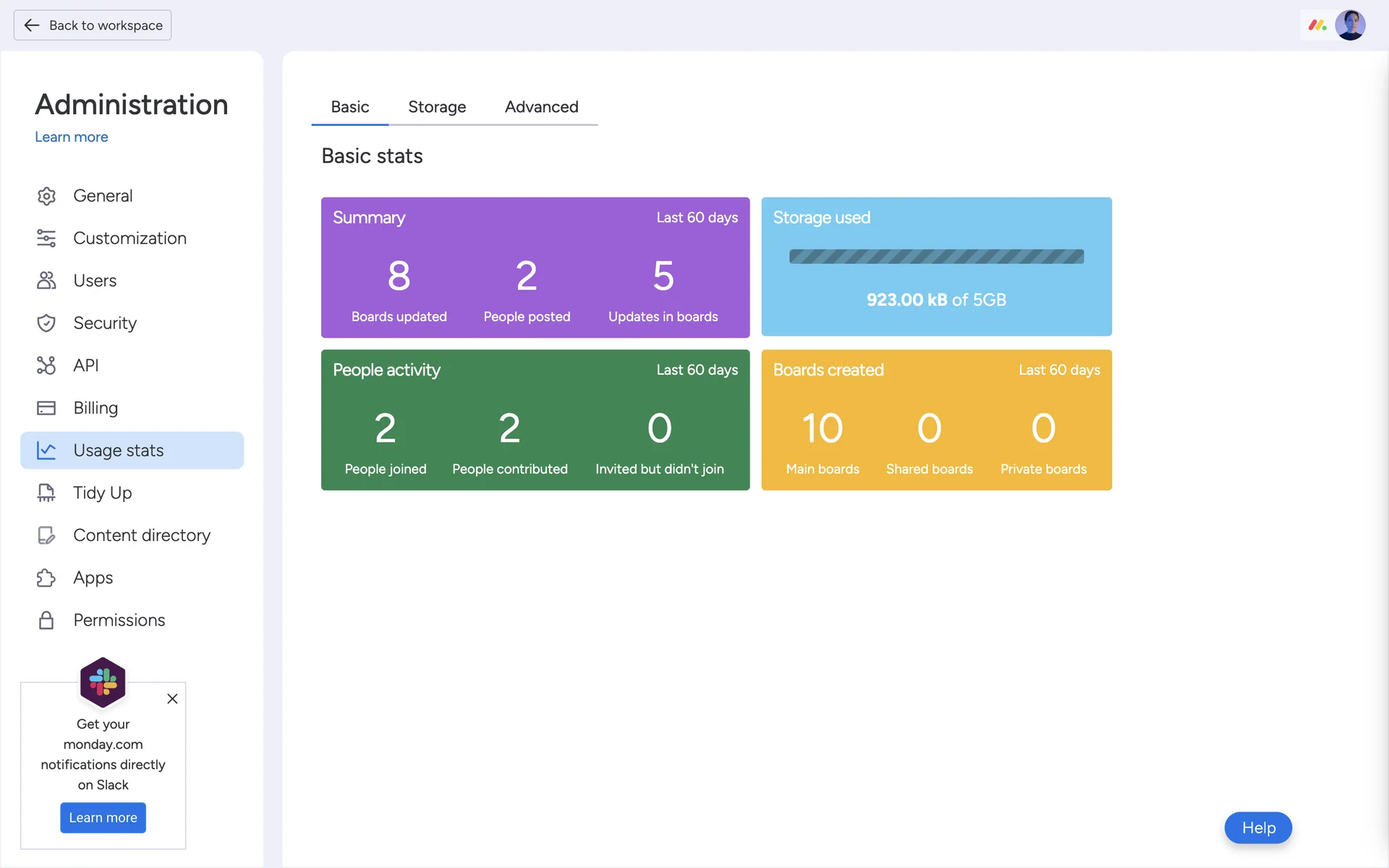Click the monday.com logo icon
This screenshot has height=868, width=1389.
pos(1317,25)
